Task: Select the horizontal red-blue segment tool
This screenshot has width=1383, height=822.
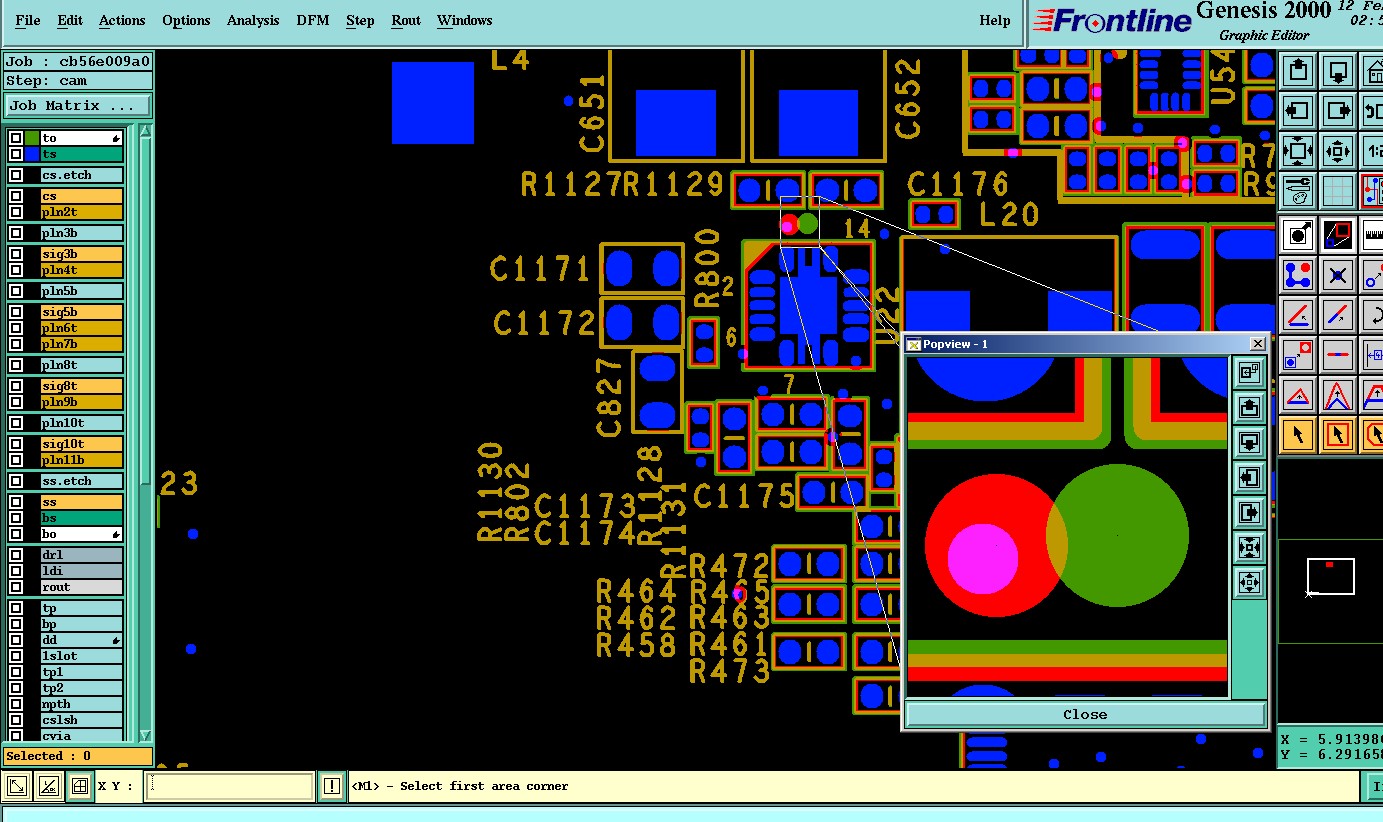Action: point(1338,355)
